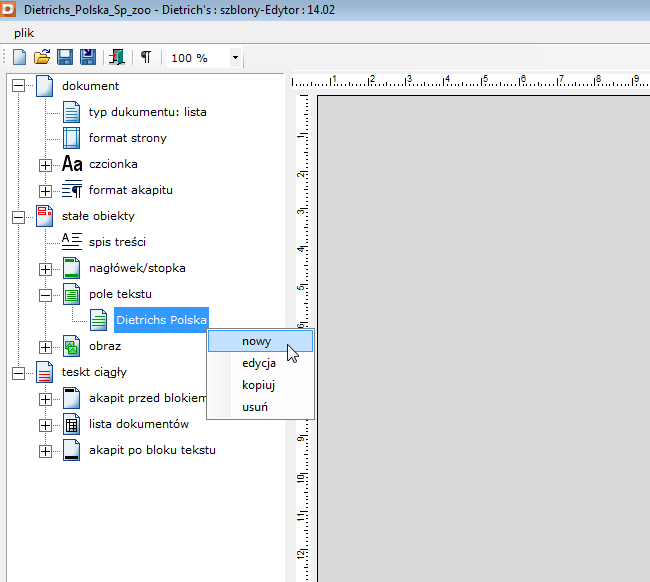Click kopiuj in the context menu
The image size is (650, 582).
(258, 385)
